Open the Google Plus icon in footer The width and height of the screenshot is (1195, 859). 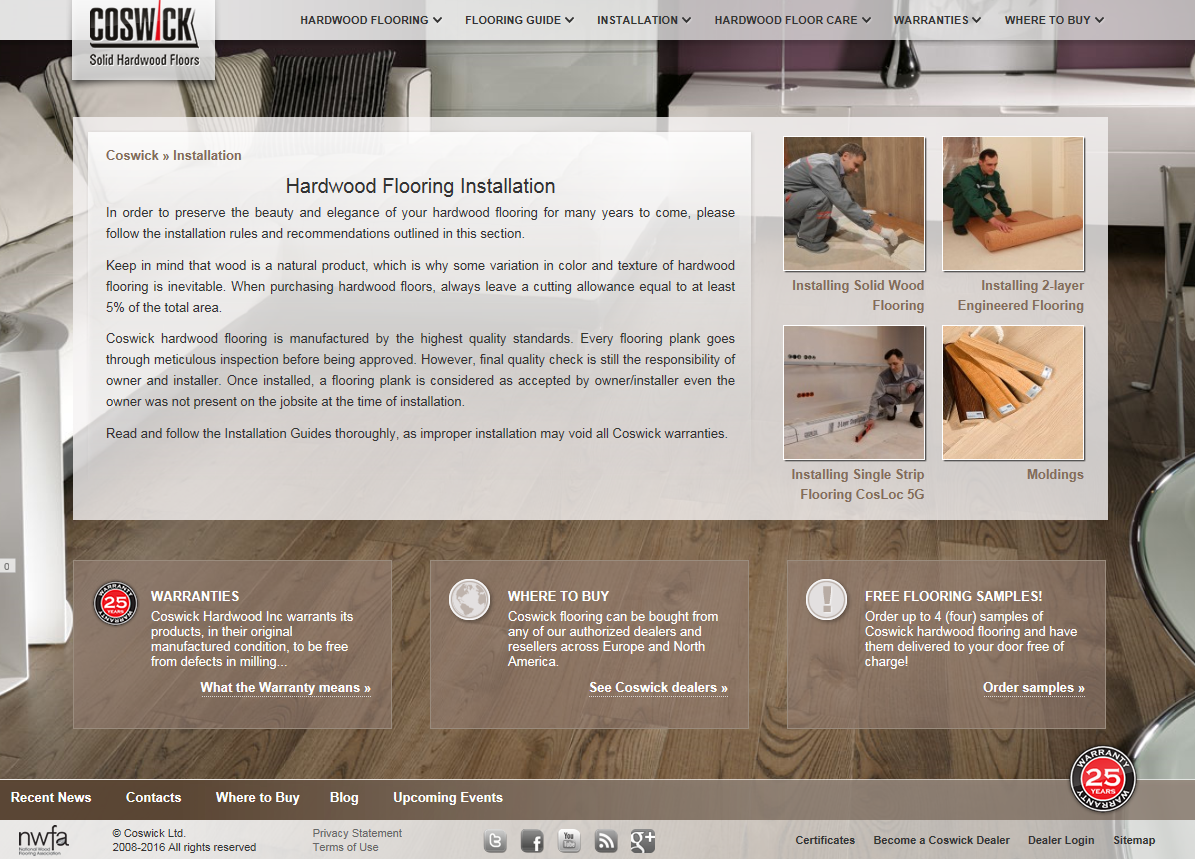[x=642, y=841]
